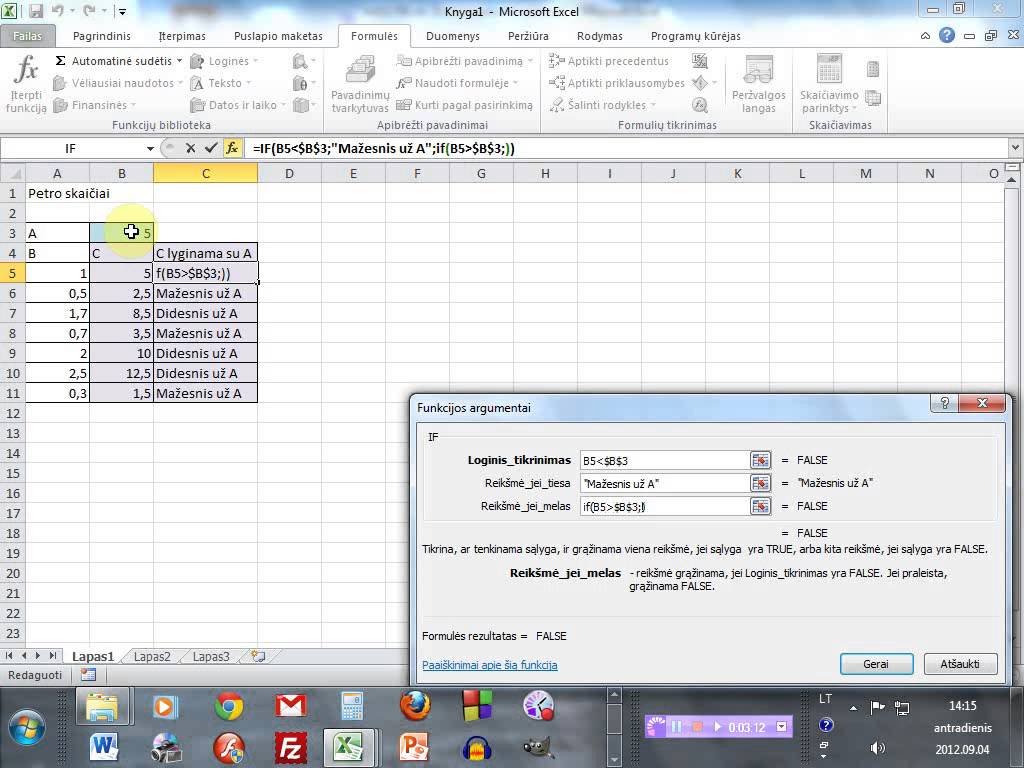Click the fx insert function button

(x=232, y=148)
